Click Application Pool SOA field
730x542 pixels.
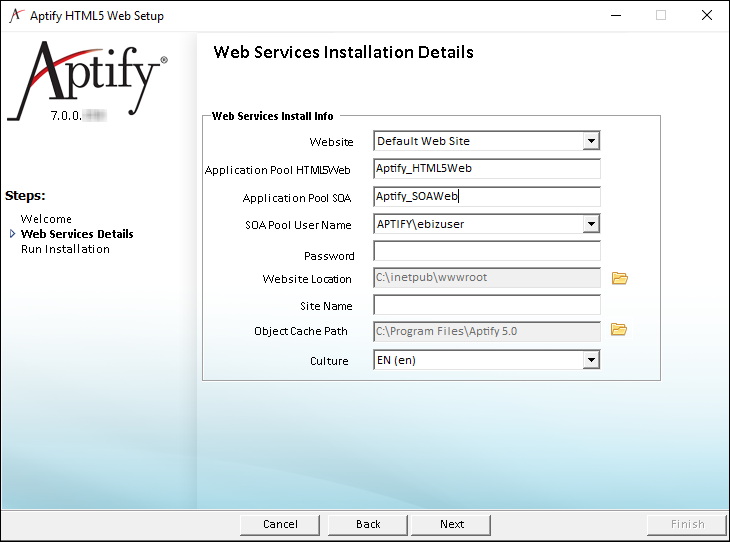point(487,196)
